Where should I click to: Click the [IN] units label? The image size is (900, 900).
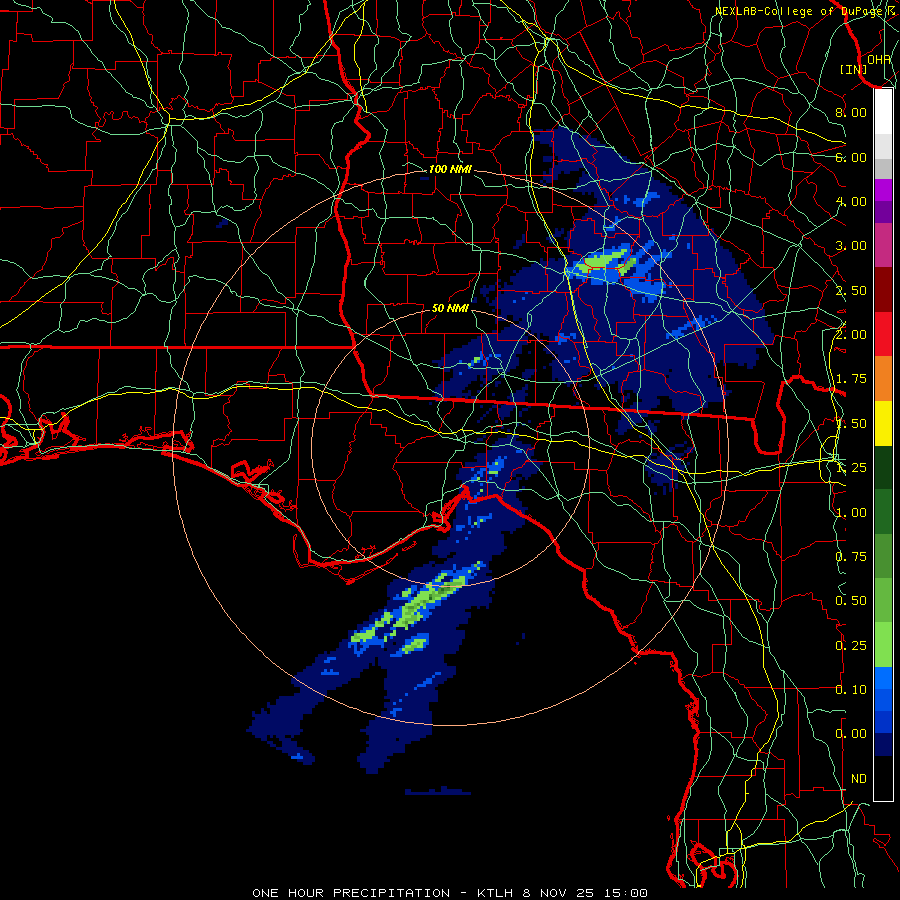coord(854,69)
